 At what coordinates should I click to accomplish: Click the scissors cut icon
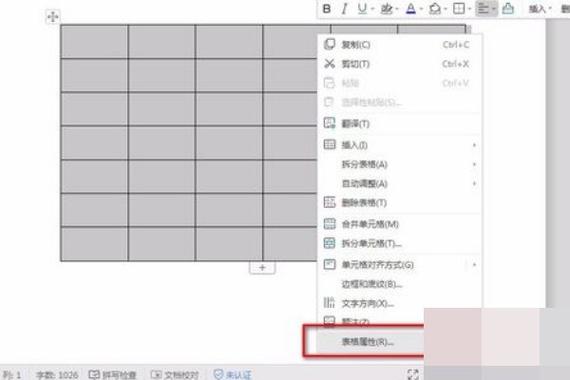pos(329,64)
